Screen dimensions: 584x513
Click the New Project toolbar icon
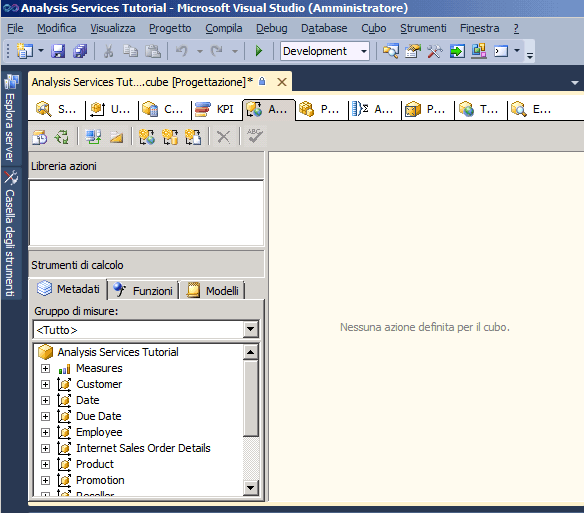(25, 51)
